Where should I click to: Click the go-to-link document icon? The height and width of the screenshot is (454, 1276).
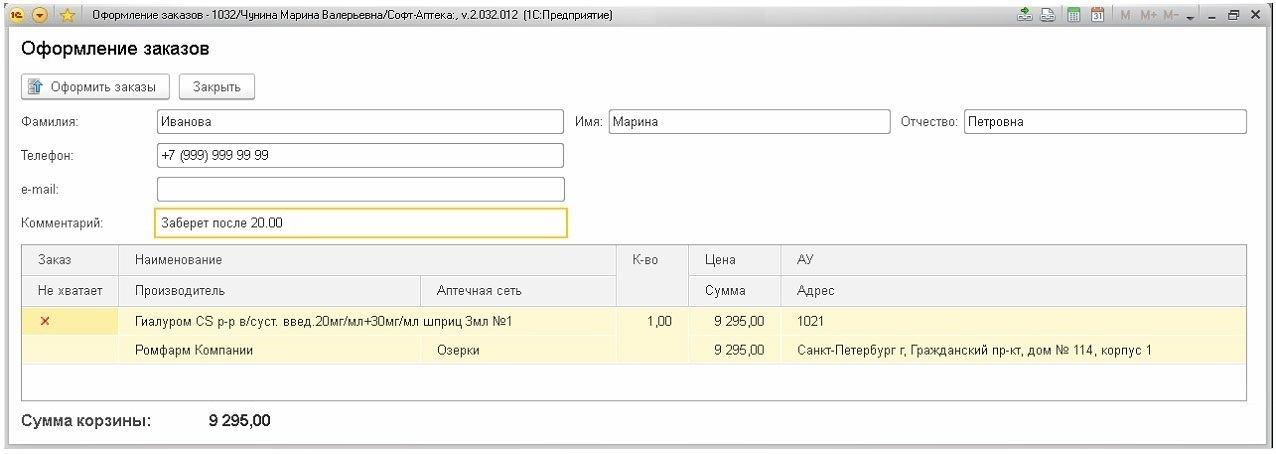(1046, 16)
